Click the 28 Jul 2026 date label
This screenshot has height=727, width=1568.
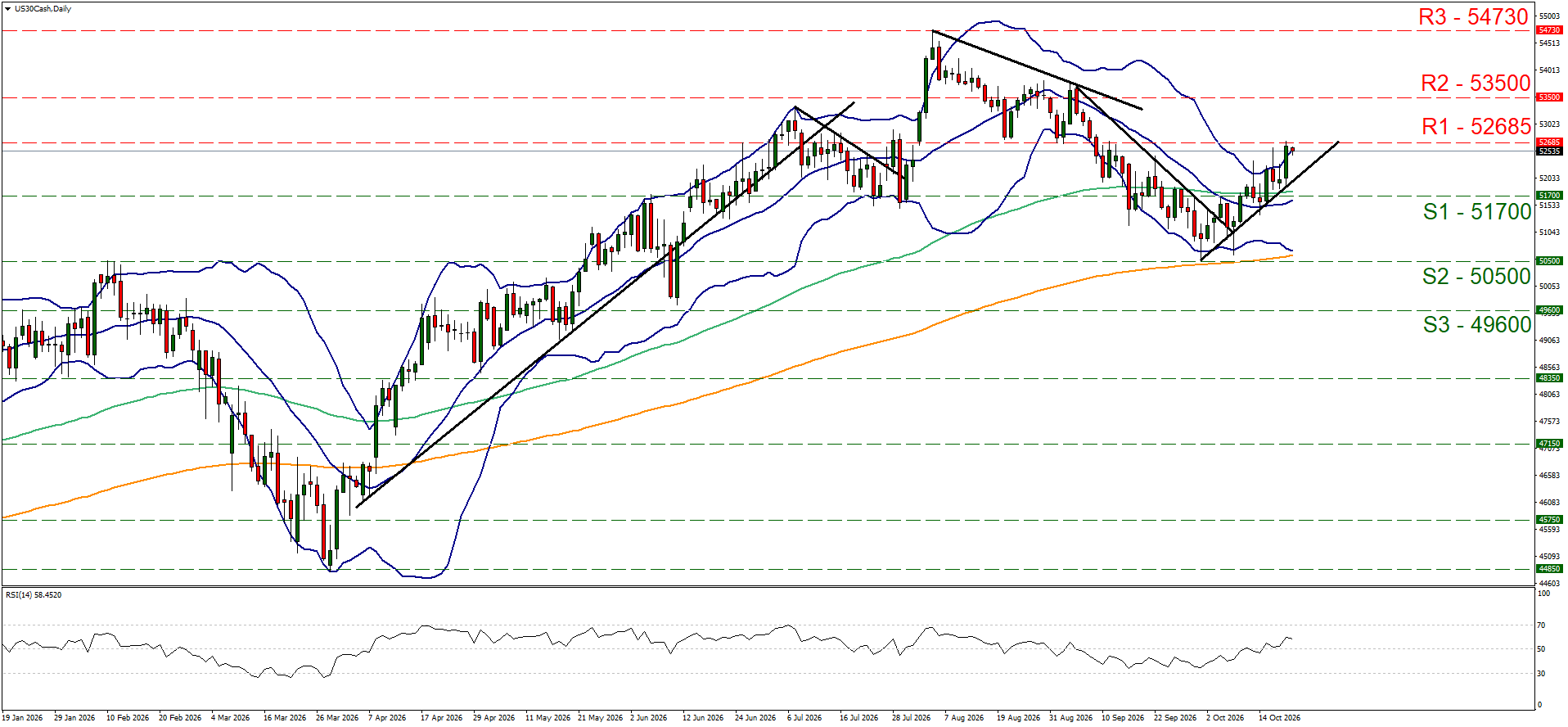tap(911, 718)
